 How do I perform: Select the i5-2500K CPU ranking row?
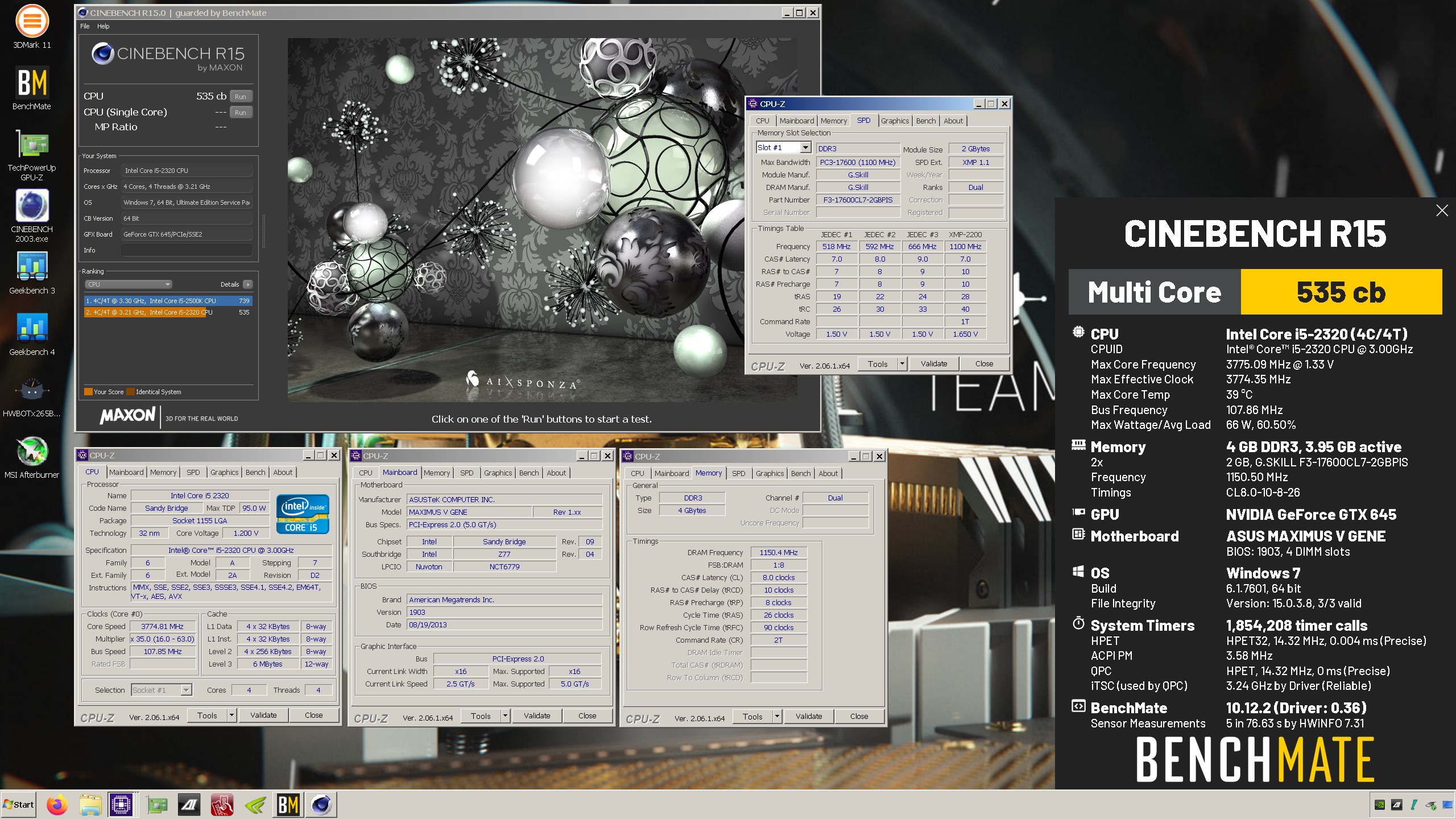168,301
